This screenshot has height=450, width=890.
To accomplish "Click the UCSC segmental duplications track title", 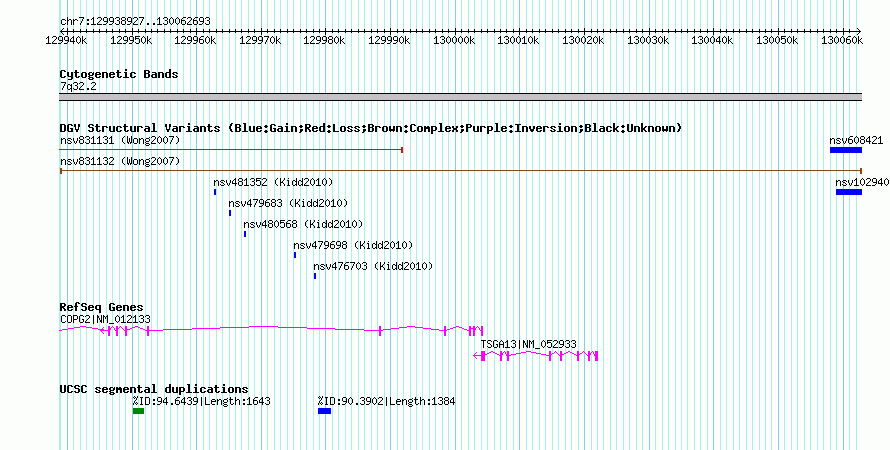I will coord(154,389).
